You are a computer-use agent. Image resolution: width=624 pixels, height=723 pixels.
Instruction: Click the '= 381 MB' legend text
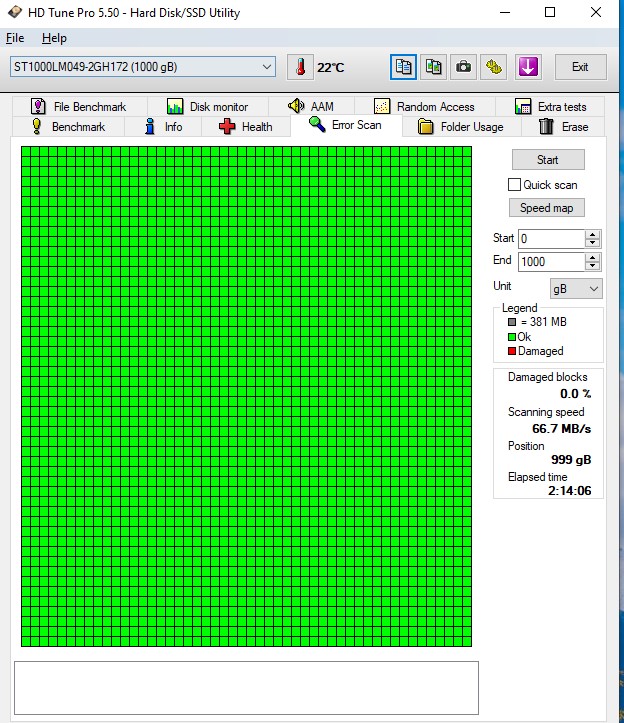544,322
